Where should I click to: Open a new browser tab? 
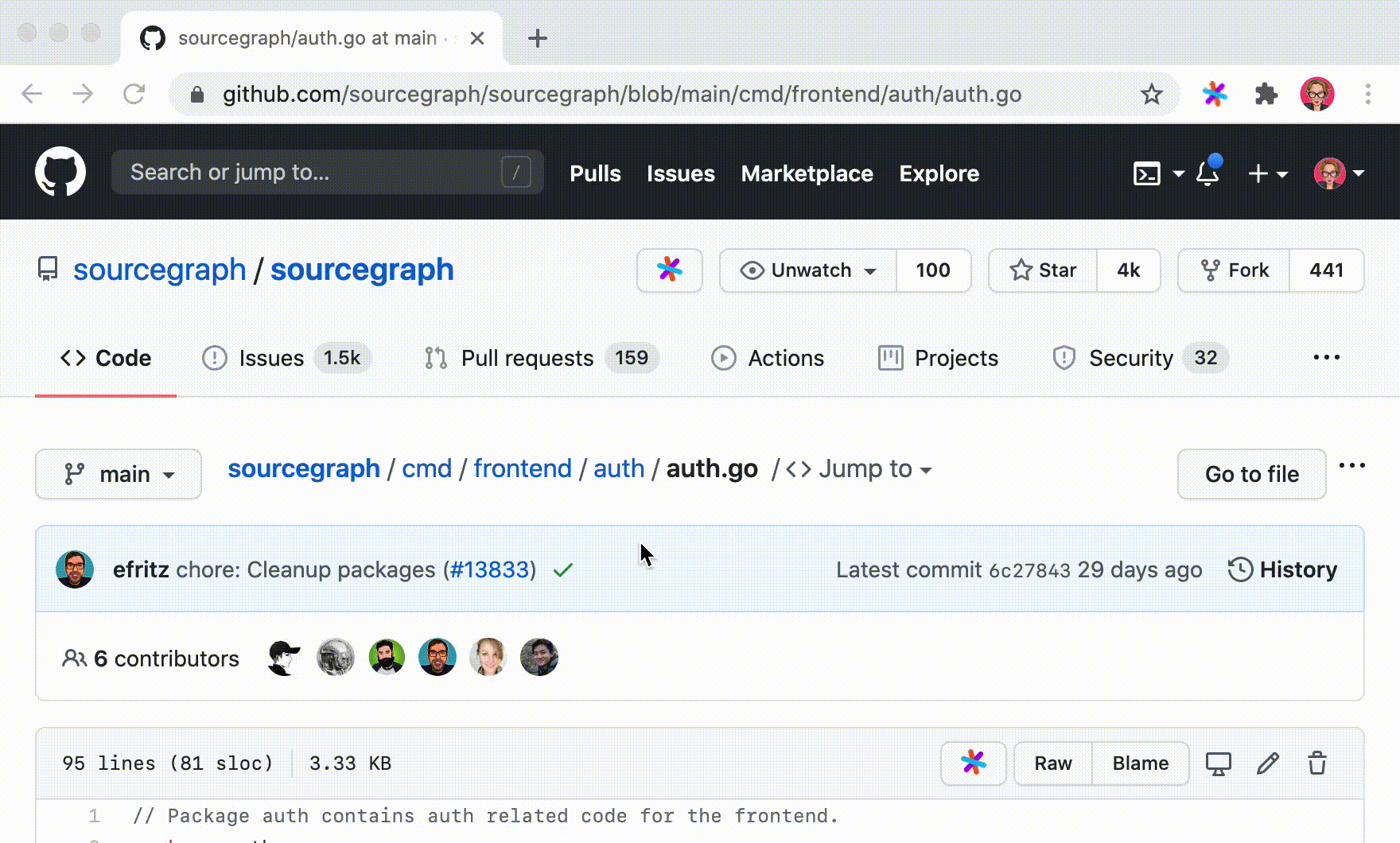pos(538,37)
